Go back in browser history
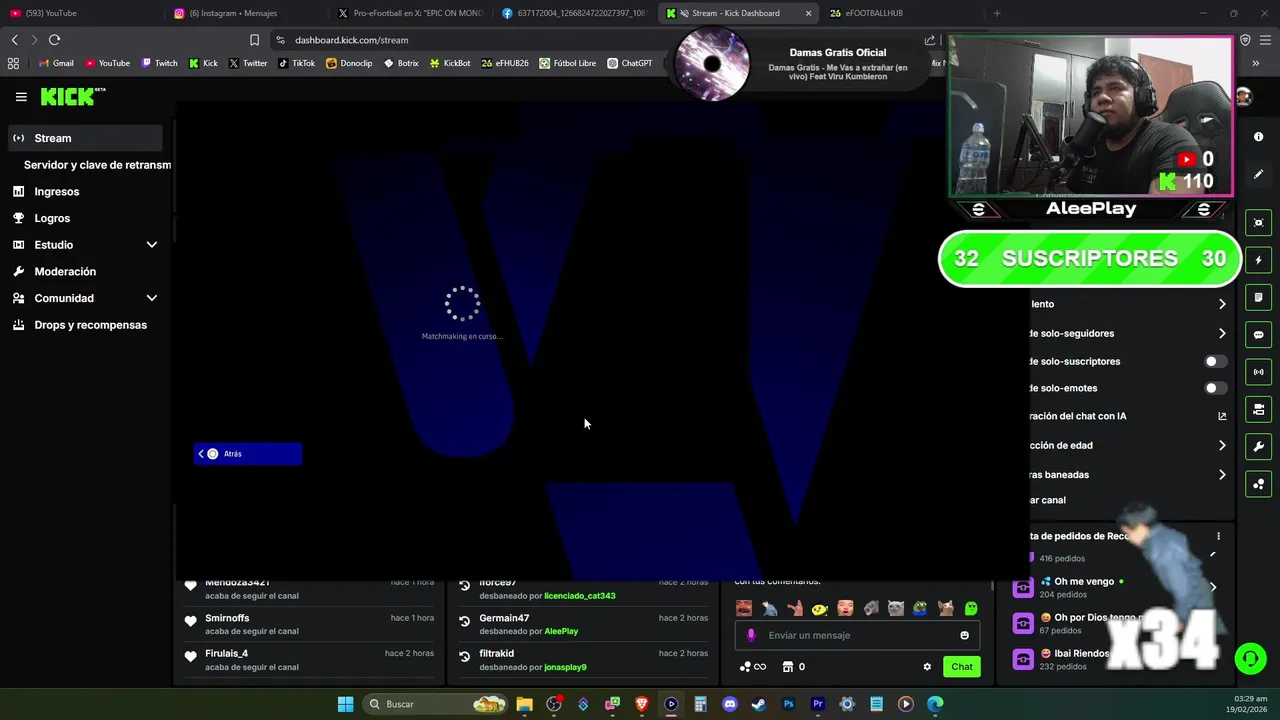This screenshot has width=1280, height=720. coord(14,40)
